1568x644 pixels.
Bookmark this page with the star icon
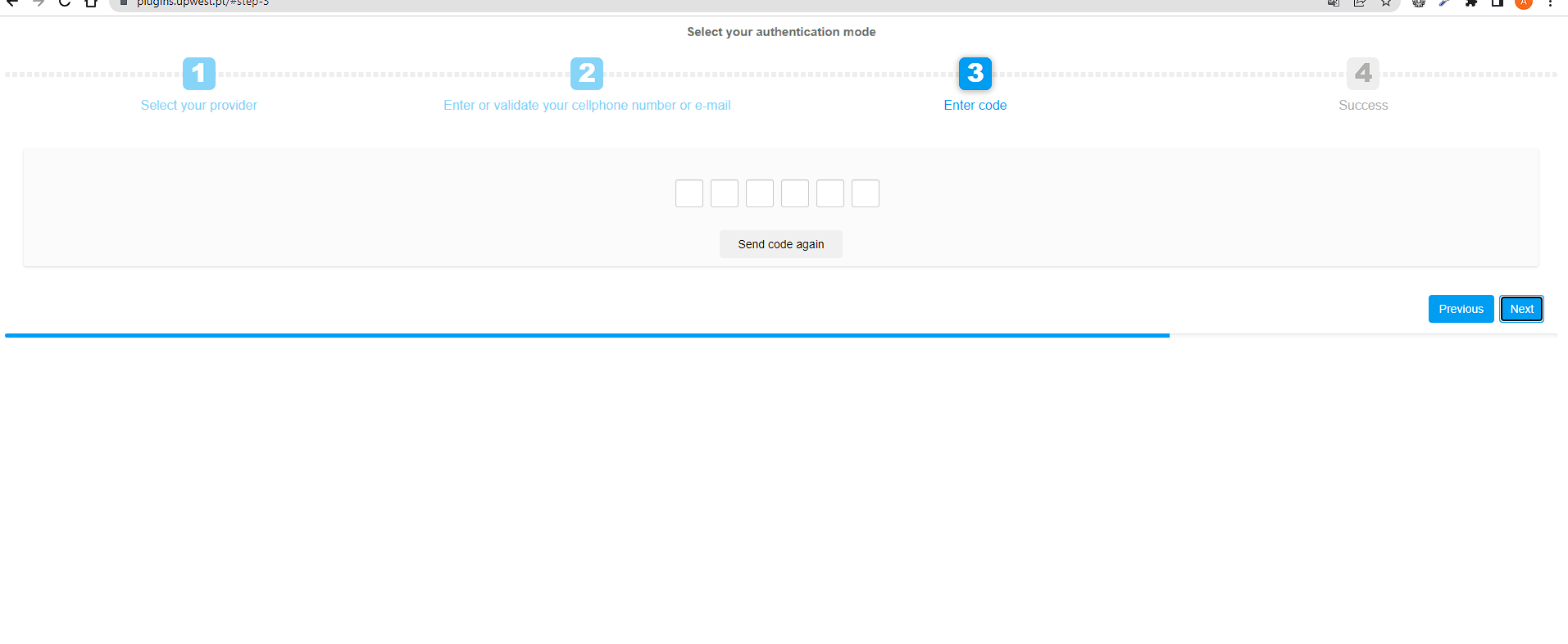point(1386,3)
